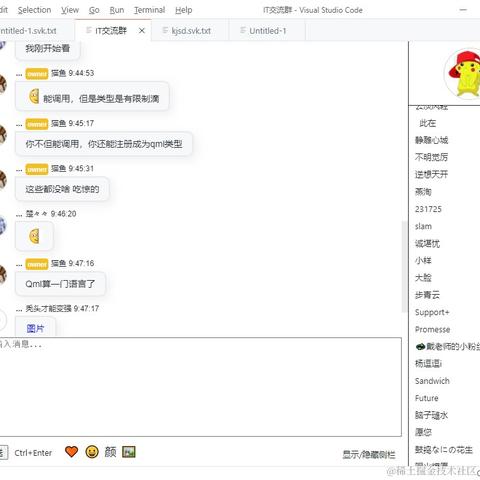Click the owner badge at 9:44:53
The width and height of the screenshot is (480, 480).
(x=37, y=74)
